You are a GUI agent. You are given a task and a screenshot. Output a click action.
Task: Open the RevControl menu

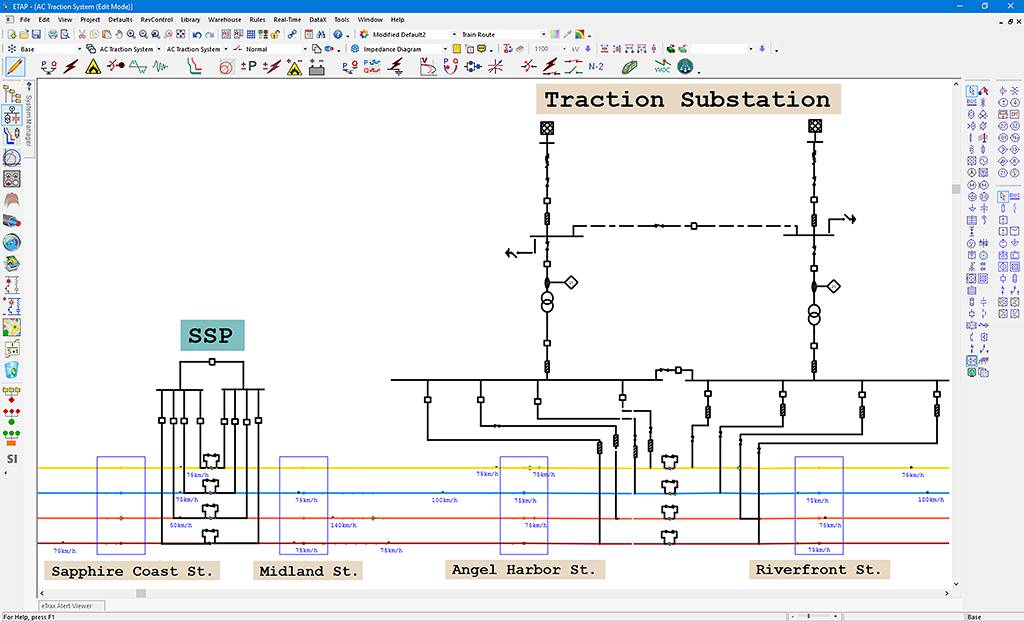(x=156, y=18)
